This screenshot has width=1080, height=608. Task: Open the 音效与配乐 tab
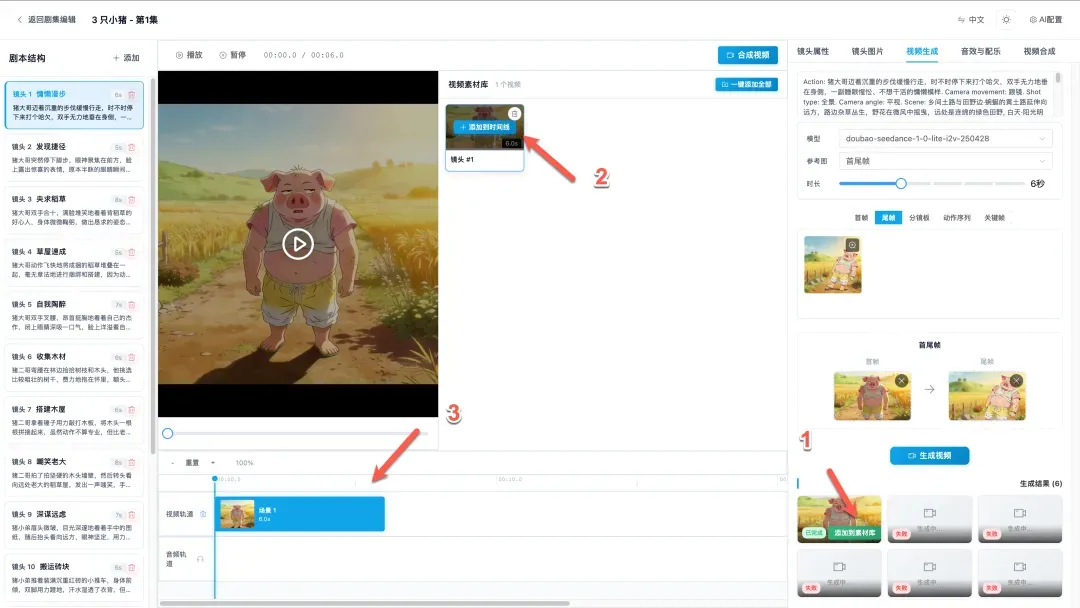pyautogui.click(x=981, y=51)
